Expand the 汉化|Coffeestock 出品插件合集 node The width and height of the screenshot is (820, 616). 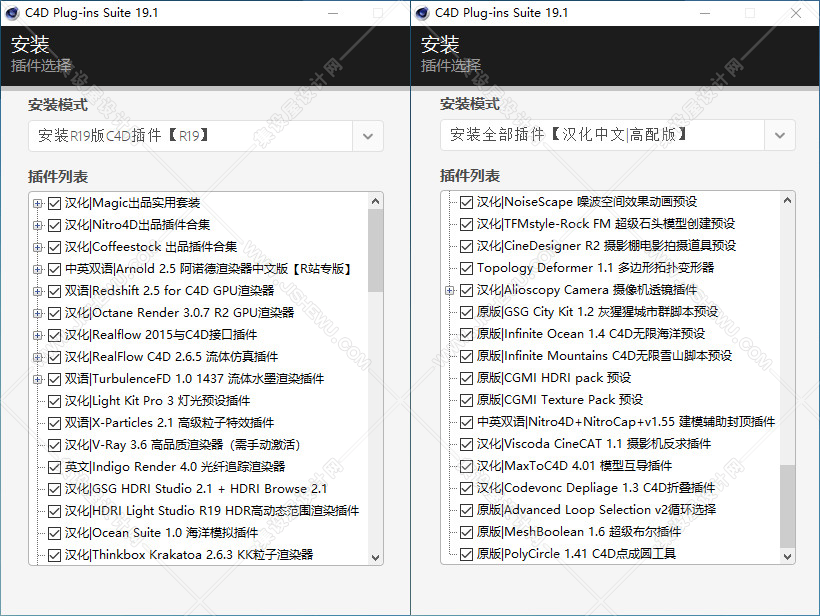point(38,247)
